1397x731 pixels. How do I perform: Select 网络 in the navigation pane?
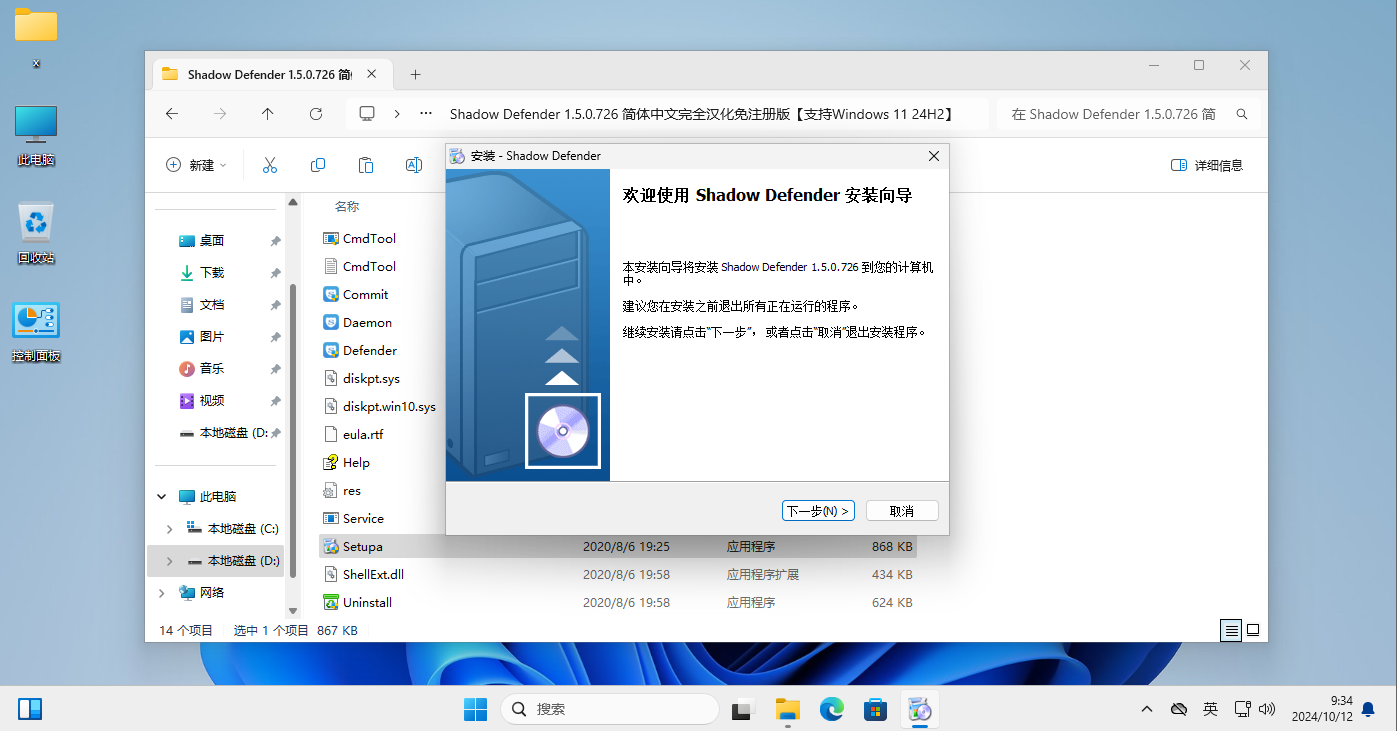coord(202,593)
